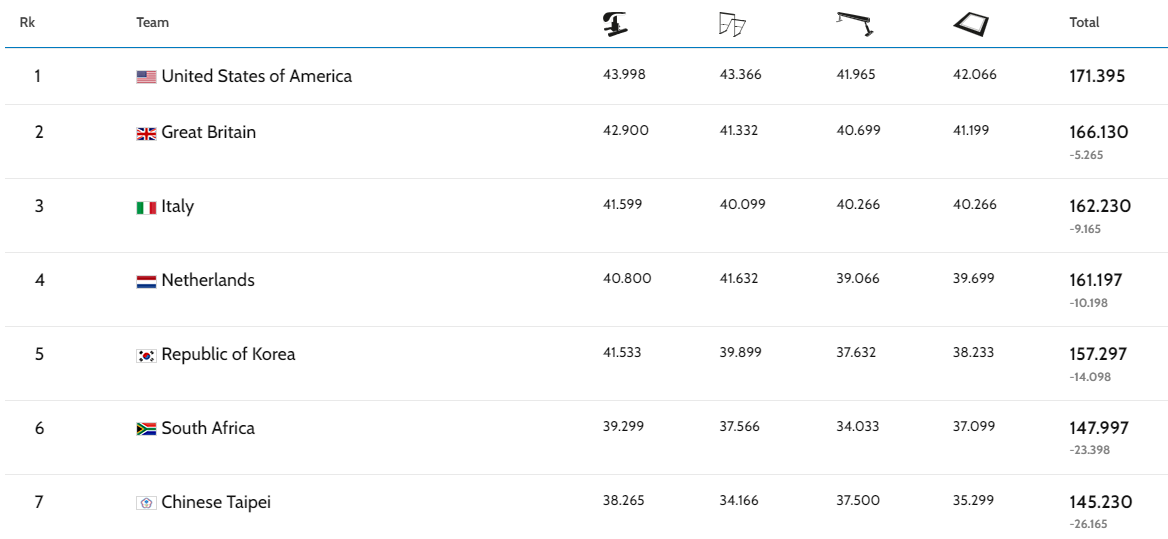This screenshot has width=1168, height=539.
Task: Click the South Africa flag icon
Action: point(146,429)
